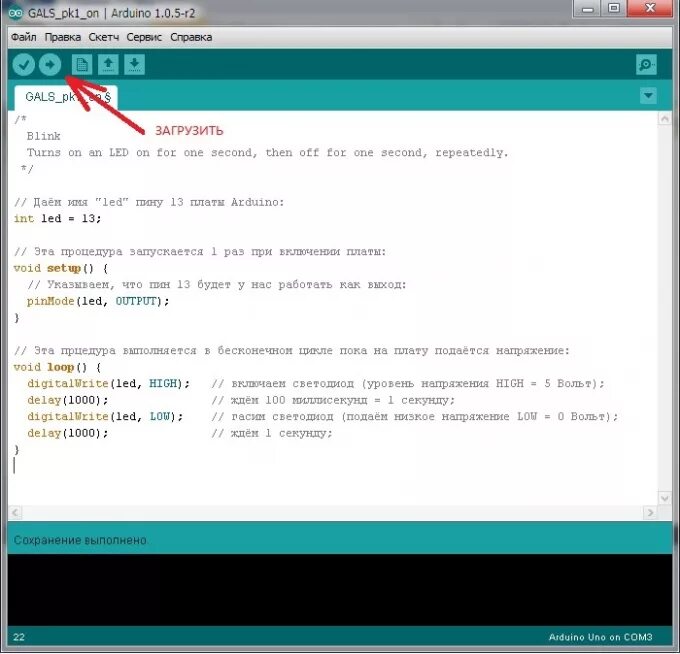This screenshot has height=654, width=680.
Task: Click the line 'int led = 13;'
Action: pos(57,219)
